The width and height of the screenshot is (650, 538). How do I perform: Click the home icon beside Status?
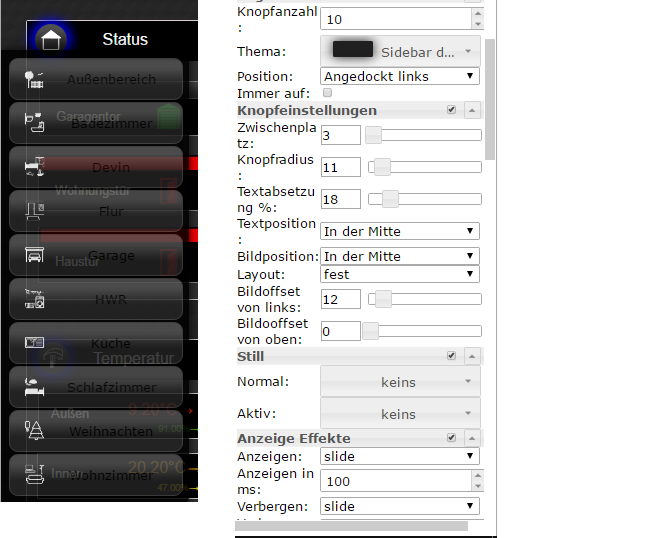pyautogui.click(x=53, y=39)
